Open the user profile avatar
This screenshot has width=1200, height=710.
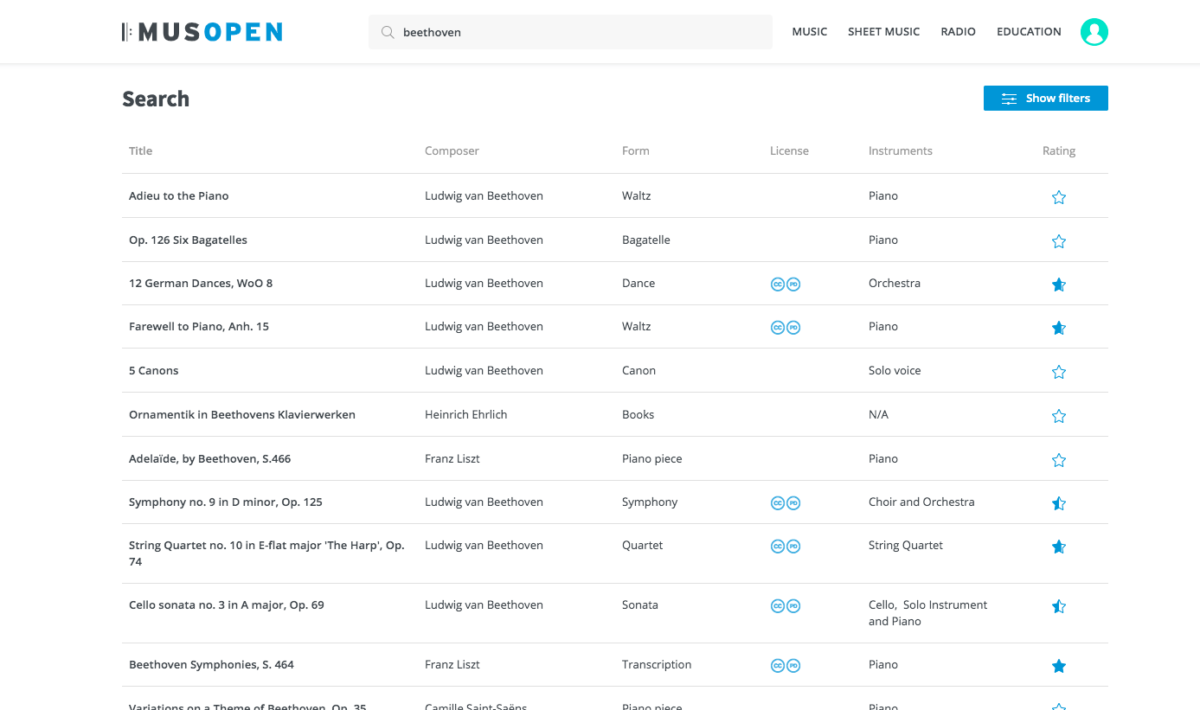(1094, 32)
